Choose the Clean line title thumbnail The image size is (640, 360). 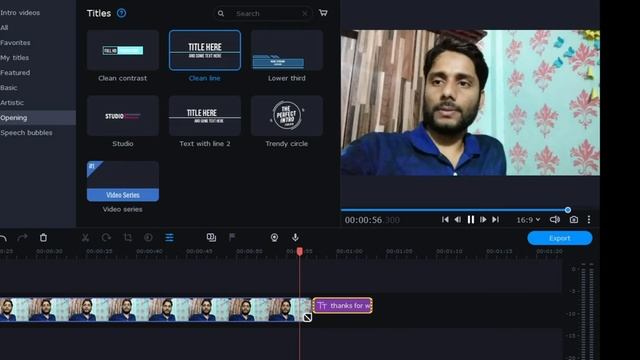click(x=204, y=50)
